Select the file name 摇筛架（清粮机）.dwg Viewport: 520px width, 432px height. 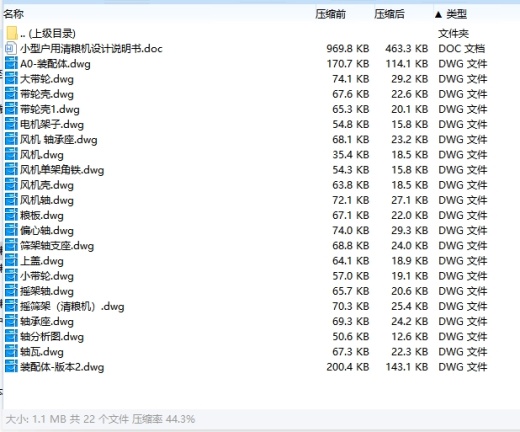tap(72, 306)
